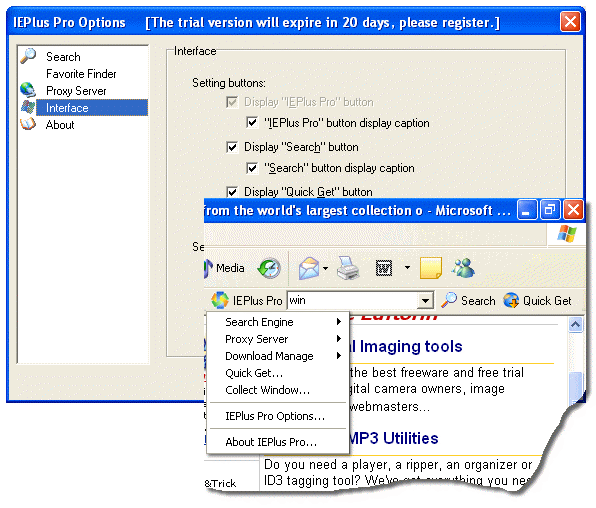
Task: Restore the Internet Explorer window
Action: [550, 210]
